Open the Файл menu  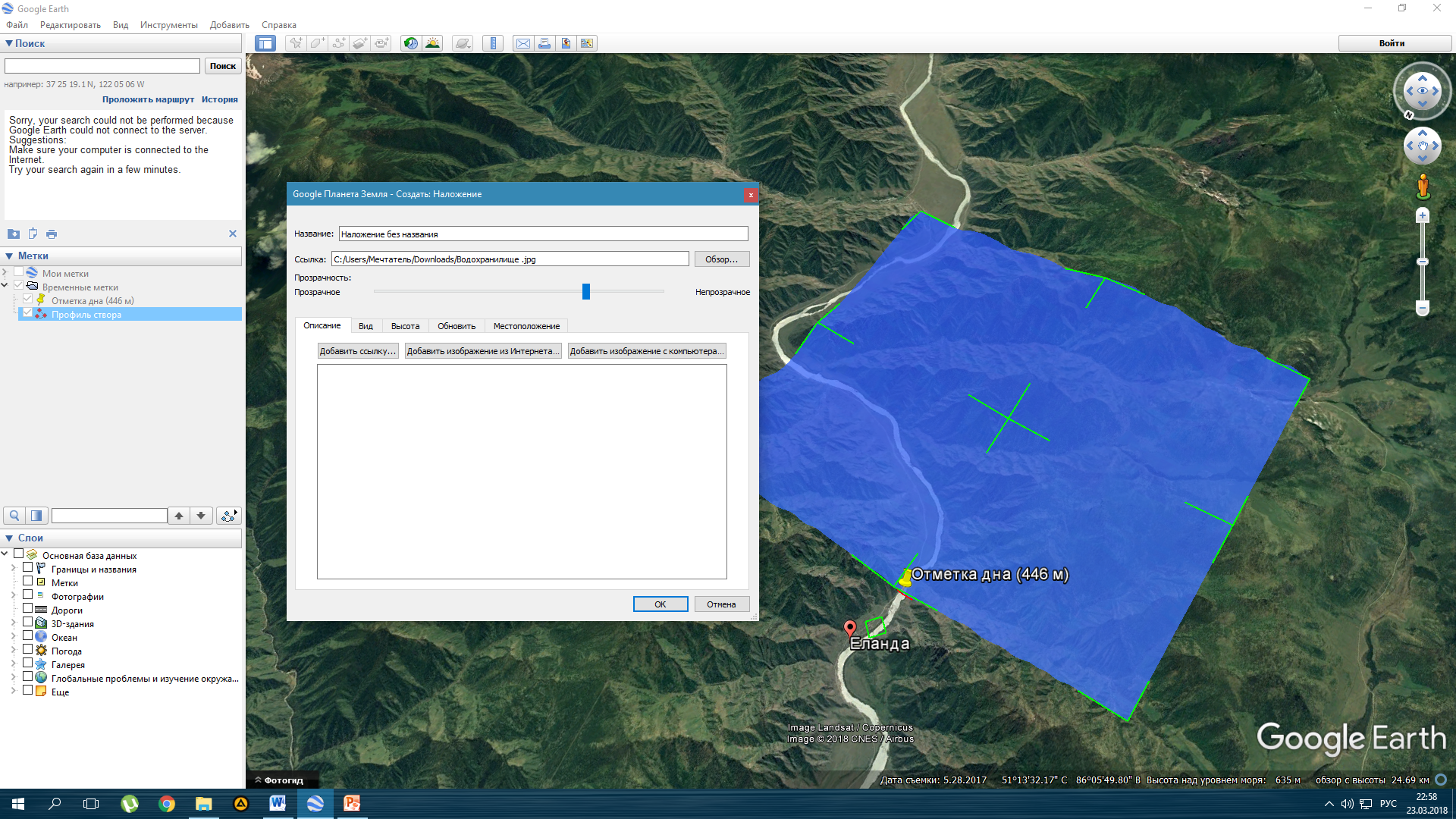point(17,25)
